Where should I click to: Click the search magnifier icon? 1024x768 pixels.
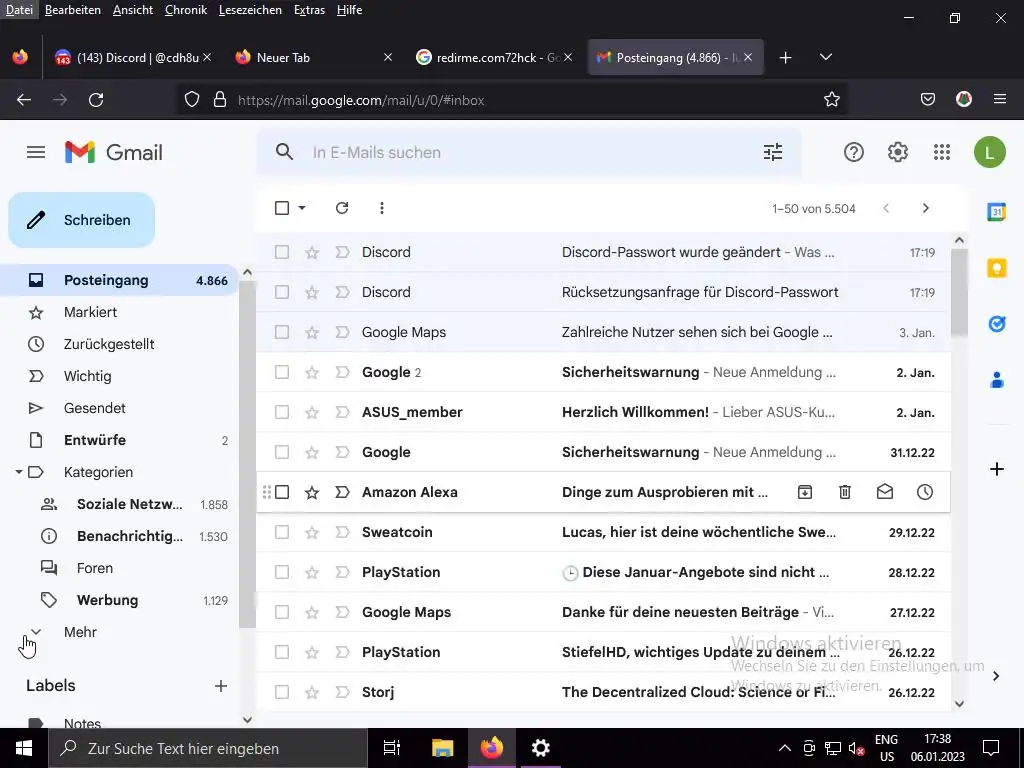284,152
